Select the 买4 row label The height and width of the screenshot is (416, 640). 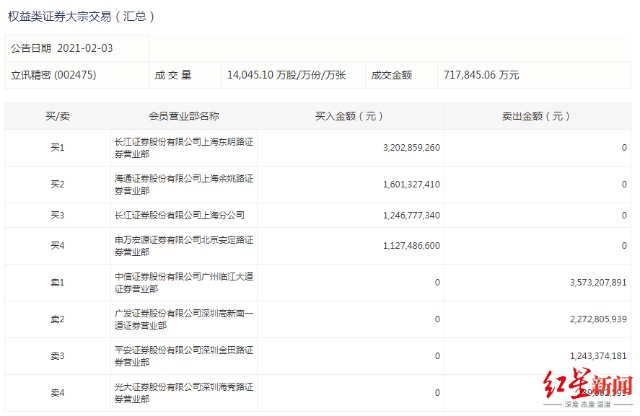[58, 246]
